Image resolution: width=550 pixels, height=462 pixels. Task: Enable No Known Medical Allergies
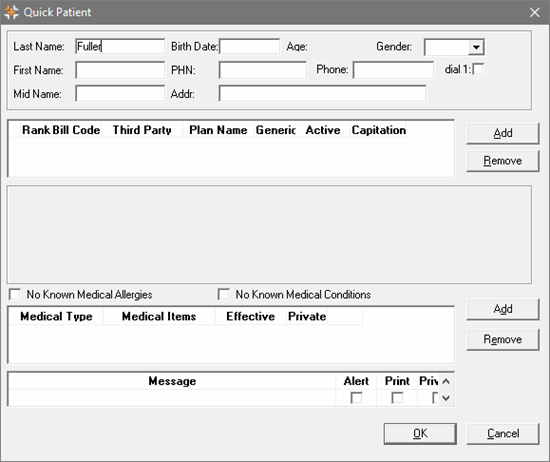(x=15, y=294)
